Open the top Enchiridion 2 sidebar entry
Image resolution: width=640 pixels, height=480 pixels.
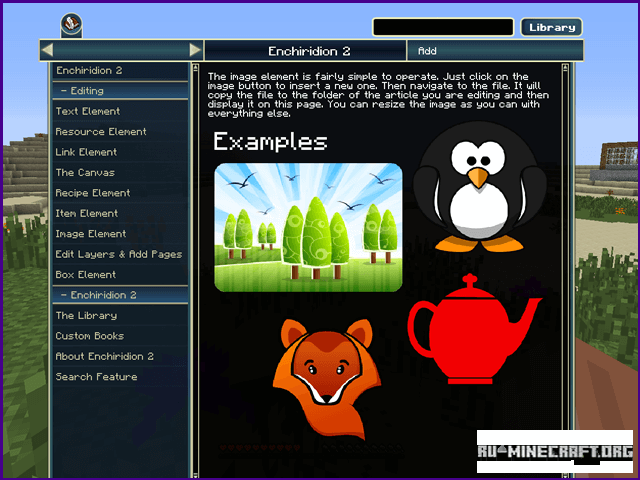120,70
